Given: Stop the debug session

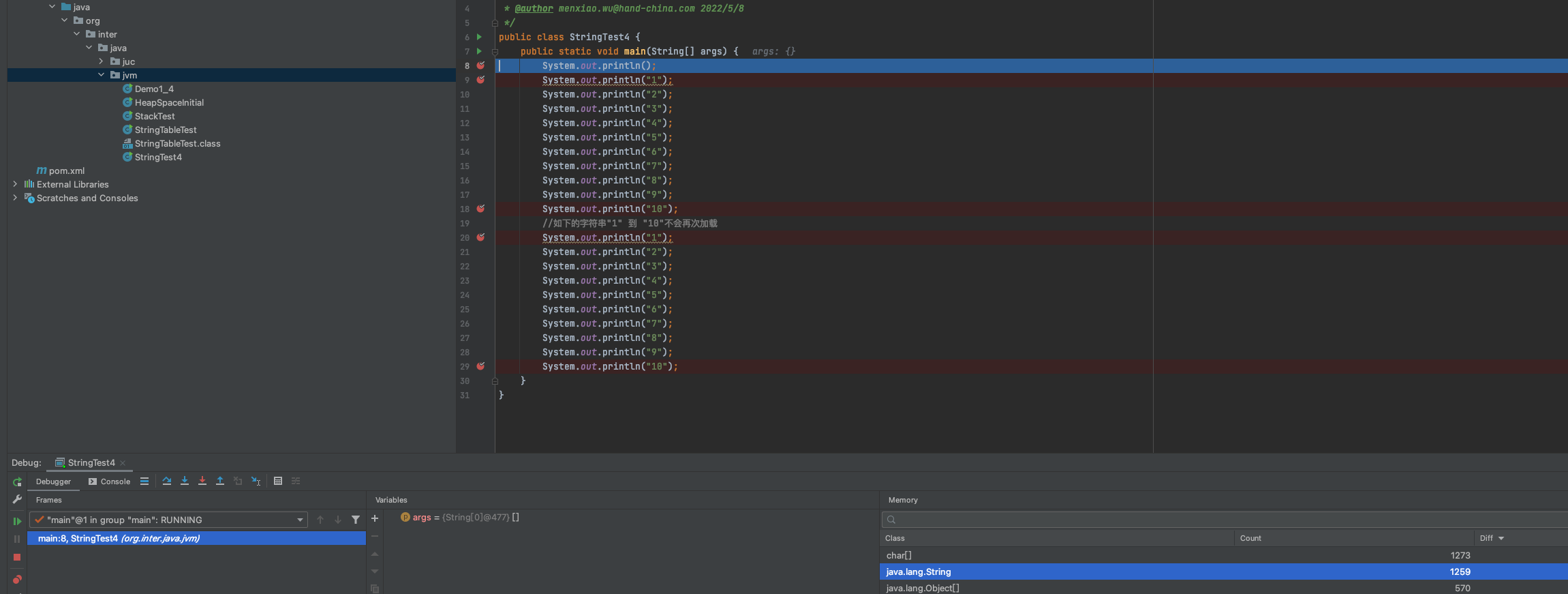Looking at the screenshot, I should pyautogui.click(x=17, y=557).
